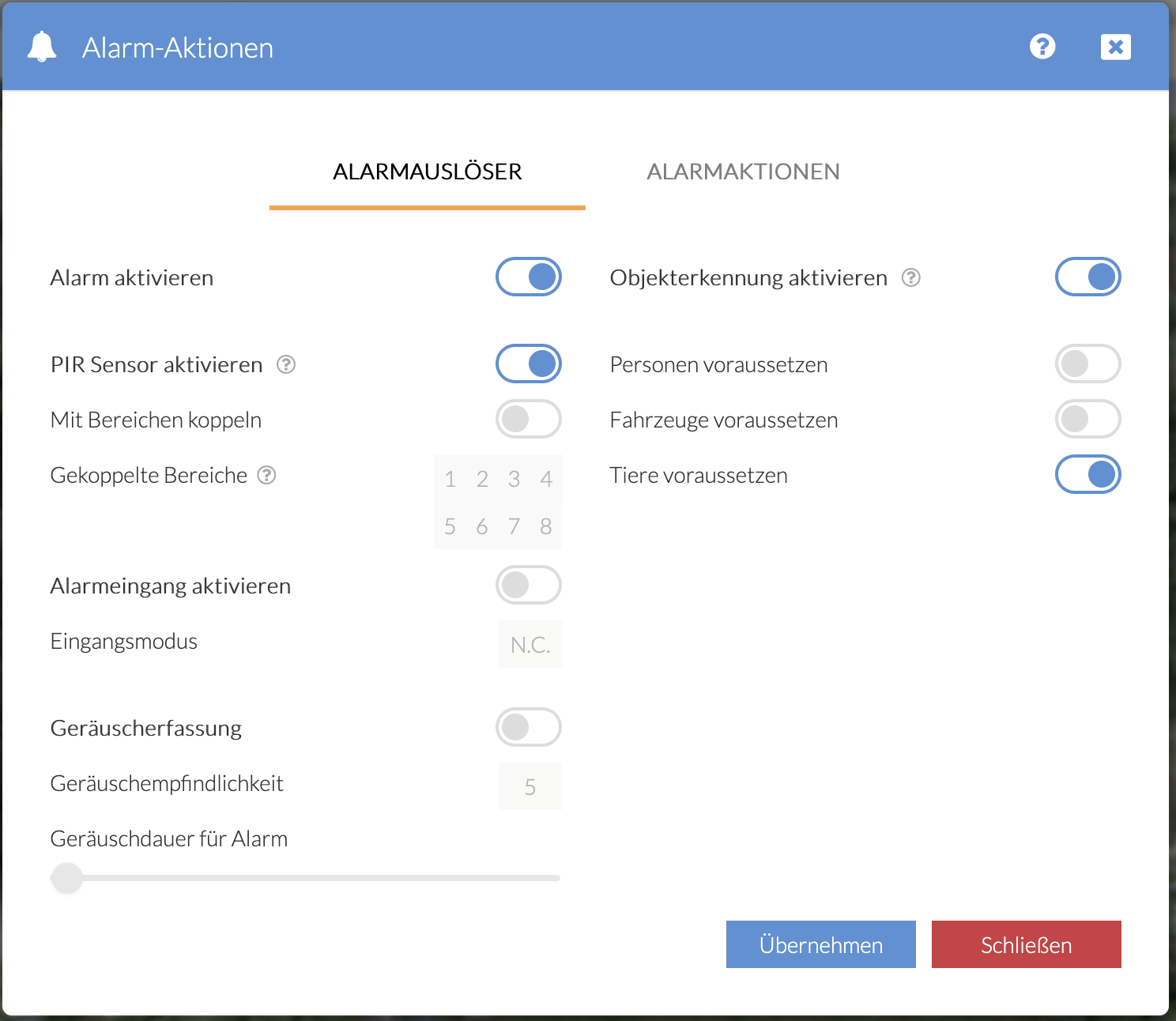The image size is (1176, 1021).
Task: Select coupled area number 3
Action: (x=514, y=479)
